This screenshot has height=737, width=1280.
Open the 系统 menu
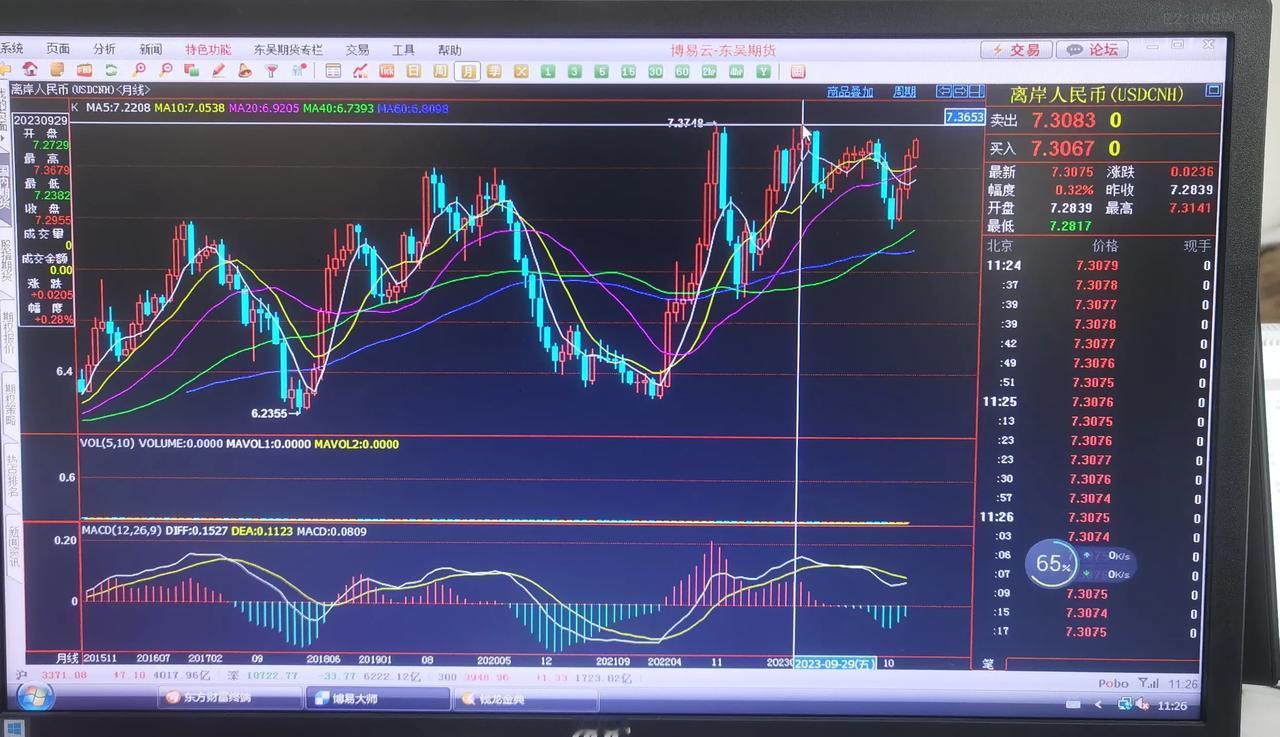click(x=11, y=48)
